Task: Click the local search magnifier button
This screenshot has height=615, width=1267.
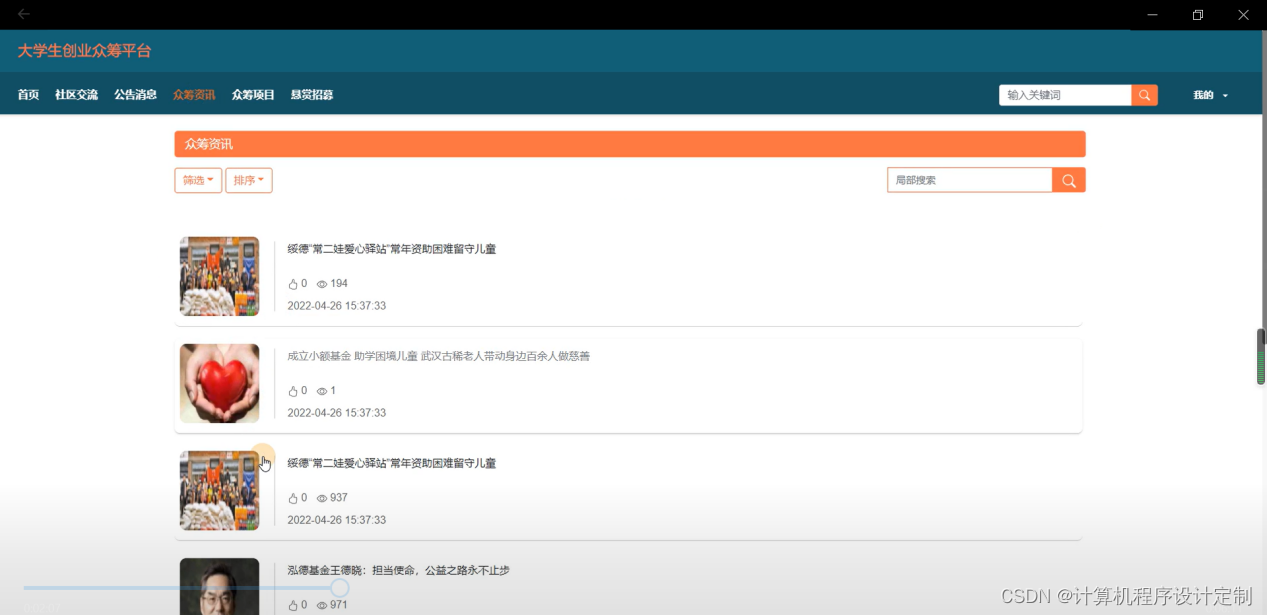Action: [x=1069, y=180]
